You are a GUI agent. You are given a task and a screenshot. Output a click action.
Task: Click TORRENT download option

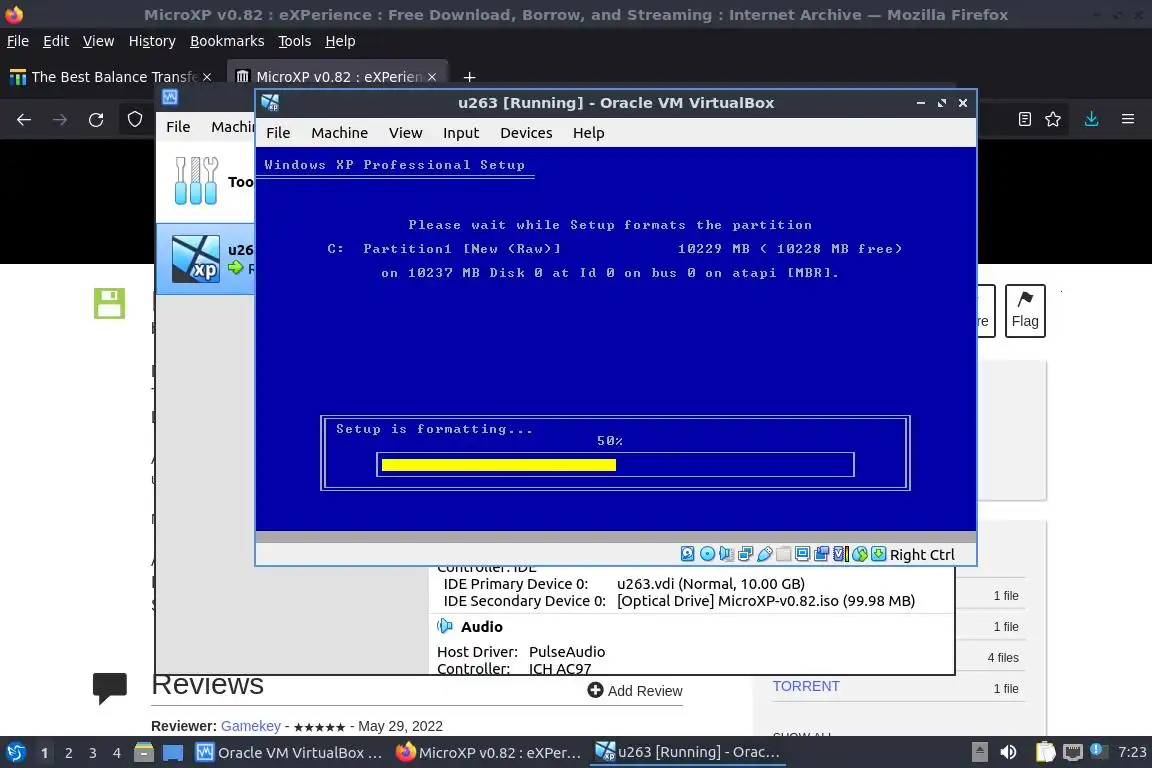coord(806,686)
